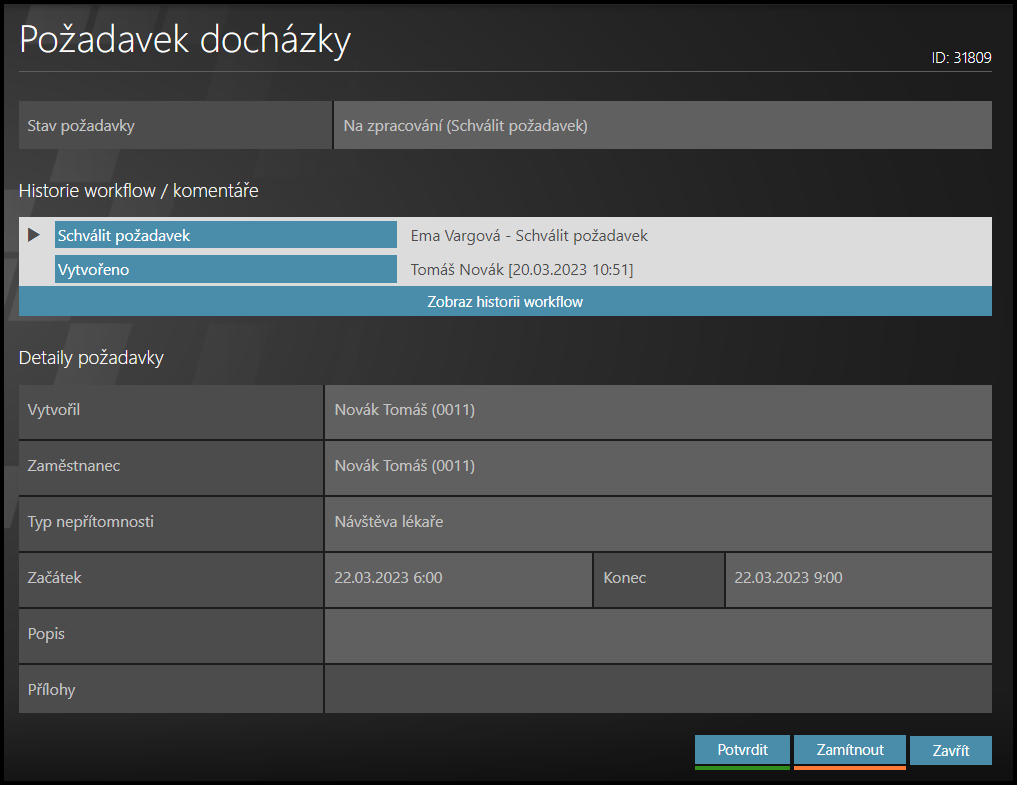Open the Typ nepřítomnosti field
This screenshot has width=1017, height=785.
(657, 523)
